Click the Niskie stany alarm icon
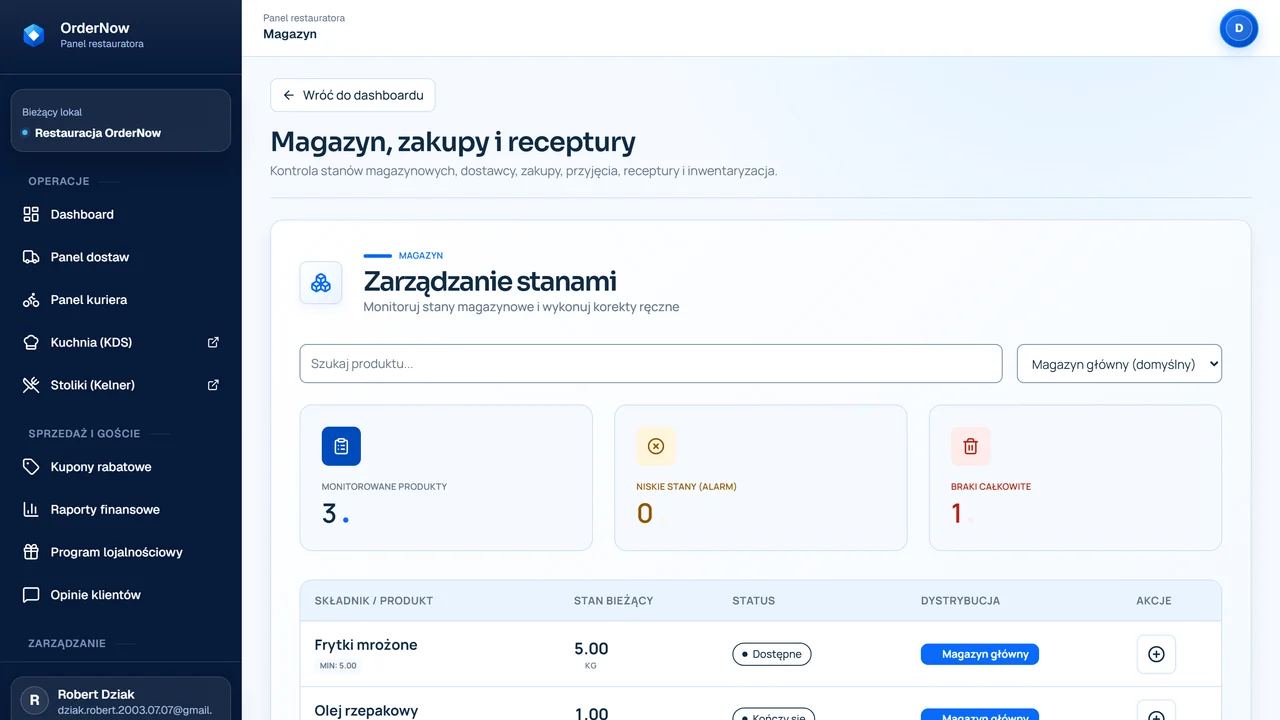Viewport: 1280px width, 720px height. pos(656,446)
